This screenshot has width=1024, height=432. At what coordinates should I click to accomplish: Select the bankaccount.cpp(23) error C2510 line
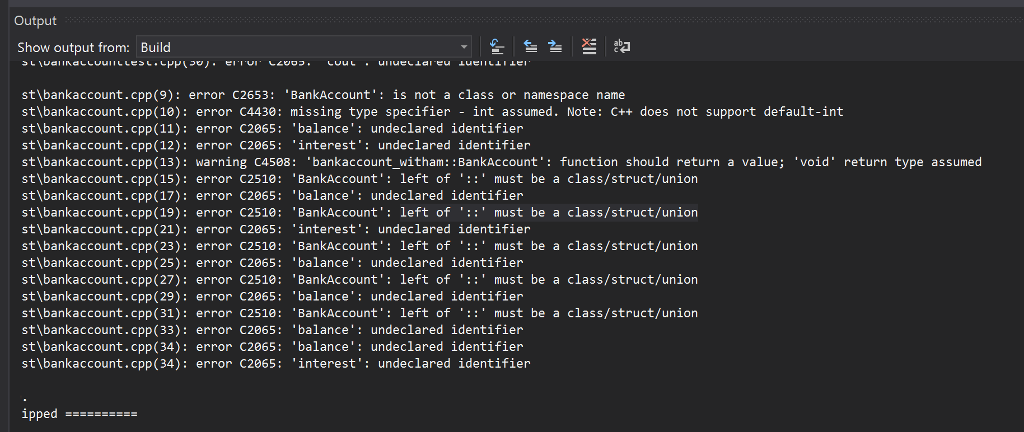[x=360, y=246]
